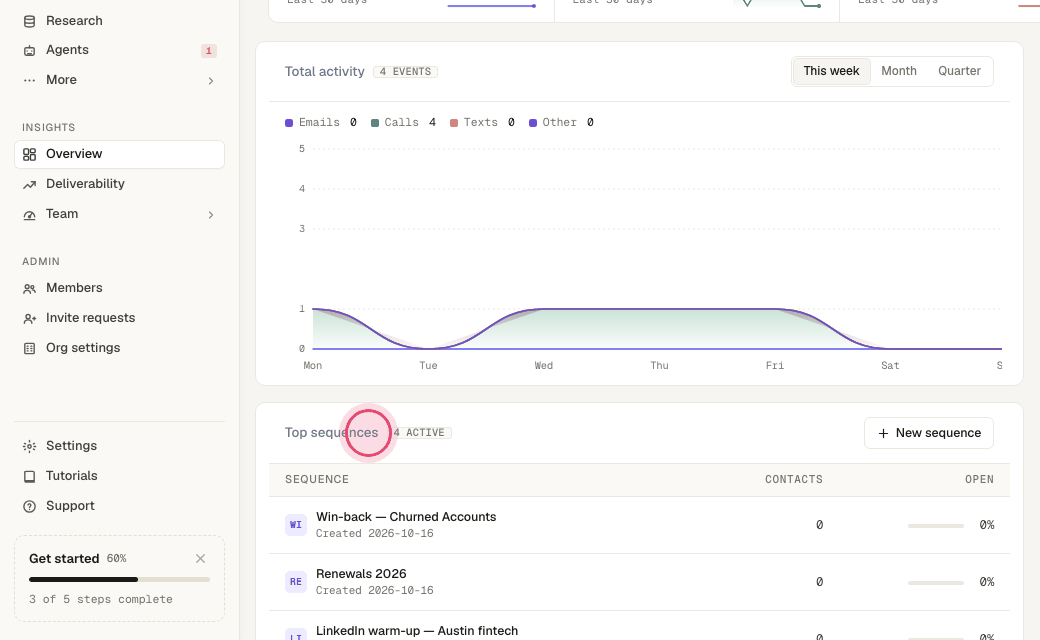Screen dimensions: 1040x640
Task: Open the Org settings page
Action: click(119, 348)
